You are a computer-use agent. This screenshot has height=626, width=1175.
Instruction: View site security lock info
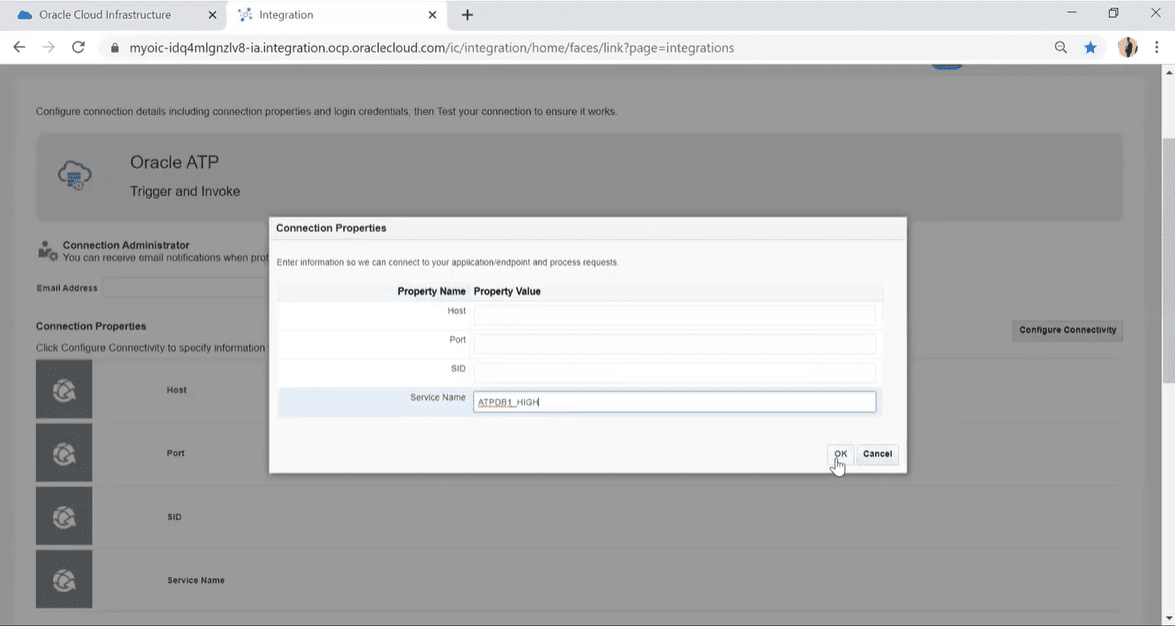click(x=115, y=48)
